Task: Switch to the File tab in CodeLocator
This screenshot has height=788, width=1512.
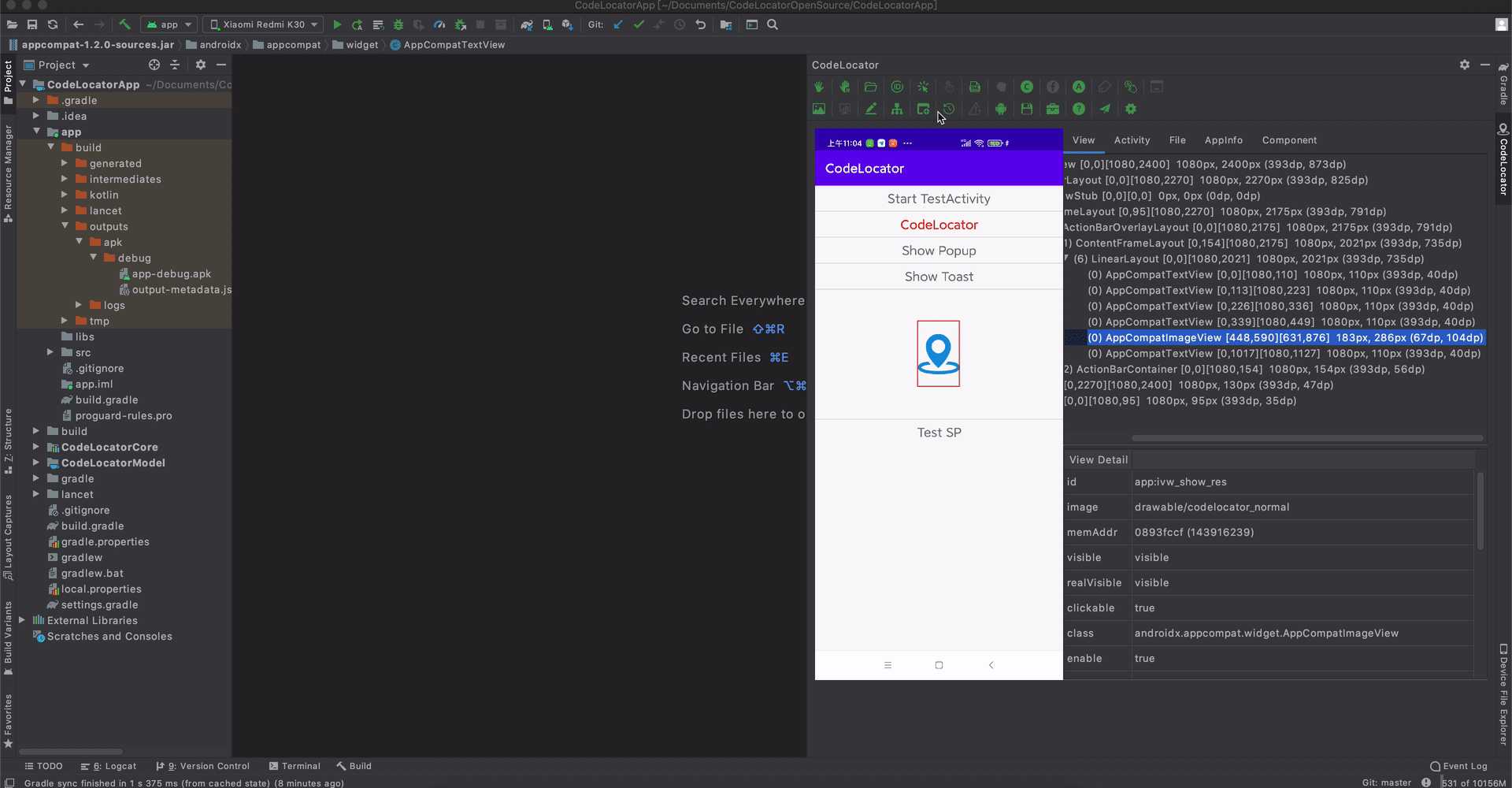Action: 1177,140
